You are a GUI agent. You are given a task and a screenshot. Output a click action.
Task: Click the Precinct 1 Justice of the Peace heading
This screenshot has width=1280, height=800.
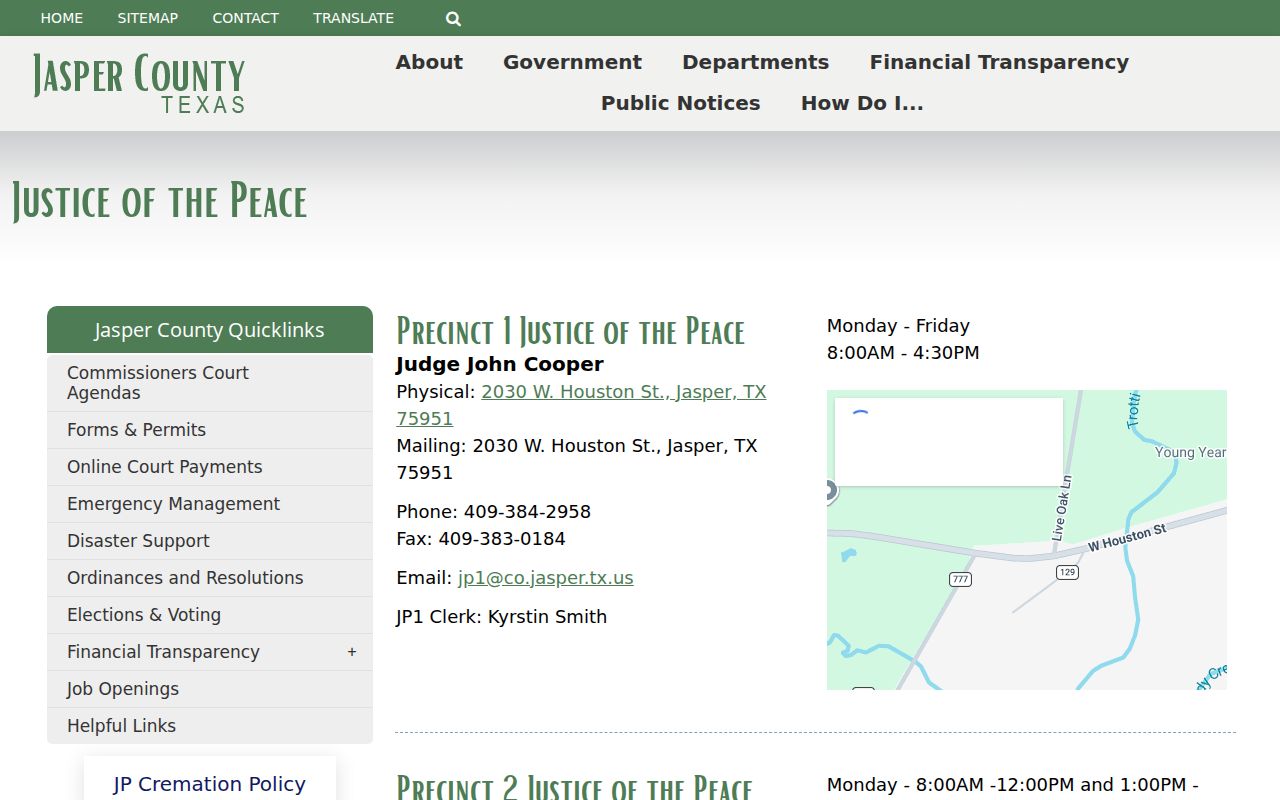click(571, 331)
